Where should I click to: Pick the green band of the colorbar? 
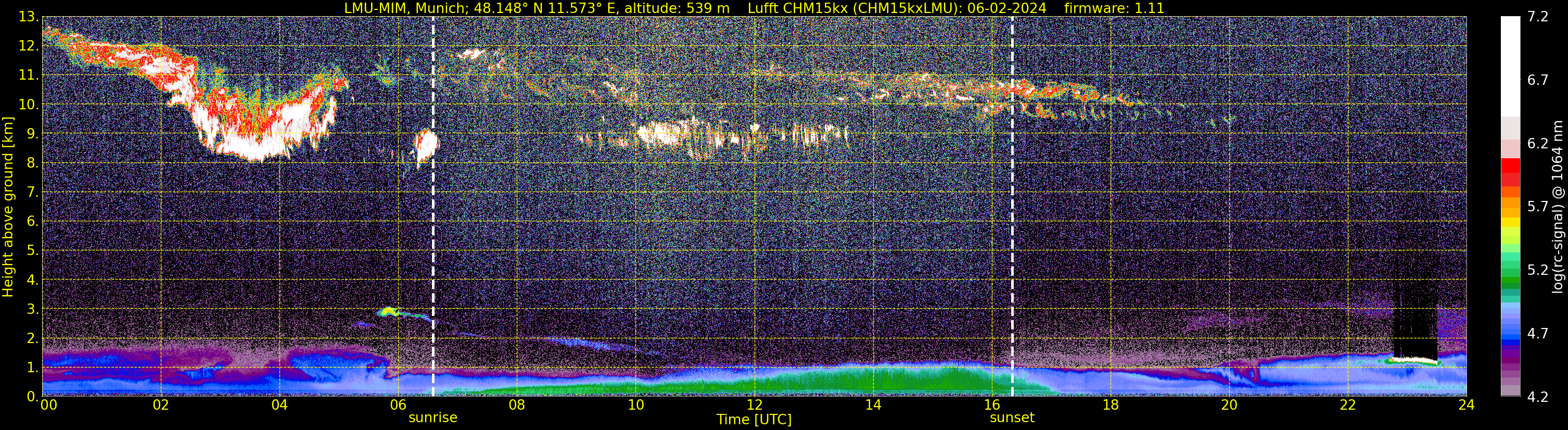click(1510, 280)
